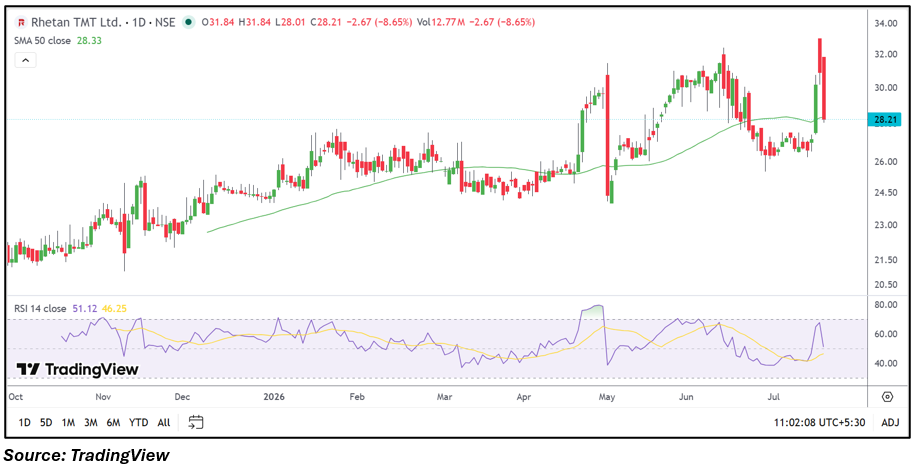Open the TradingView logo link

click(x=77, y=369)
